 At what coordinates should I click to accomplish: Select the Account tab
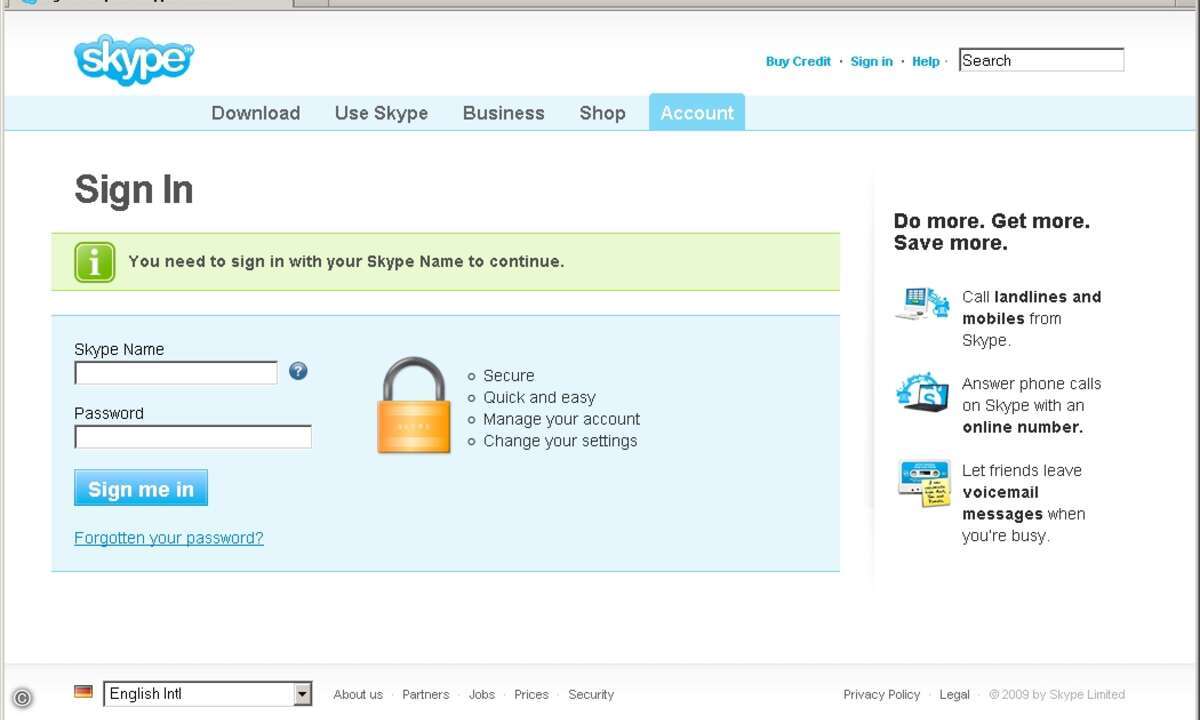coord(697,112)
